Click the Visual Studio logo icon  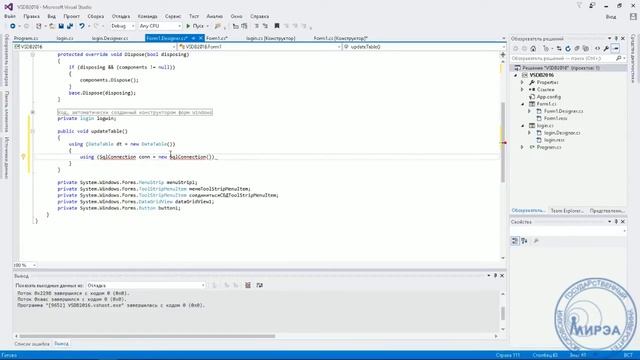(9, 7)
